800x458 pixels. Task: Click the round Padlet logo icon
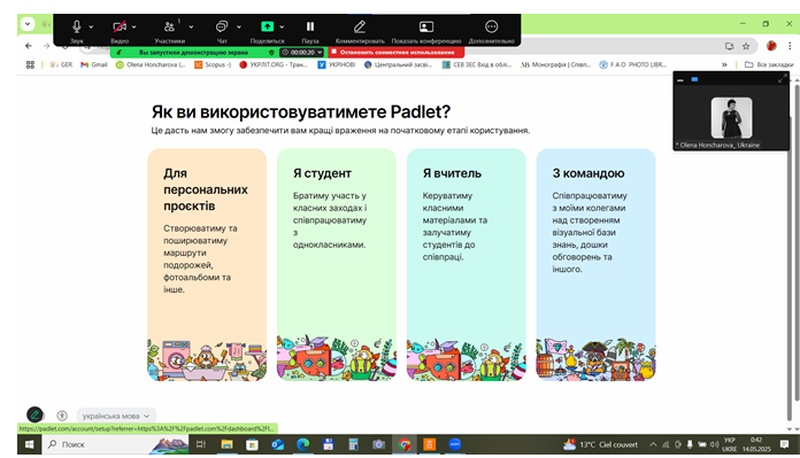tap(35, 415)
